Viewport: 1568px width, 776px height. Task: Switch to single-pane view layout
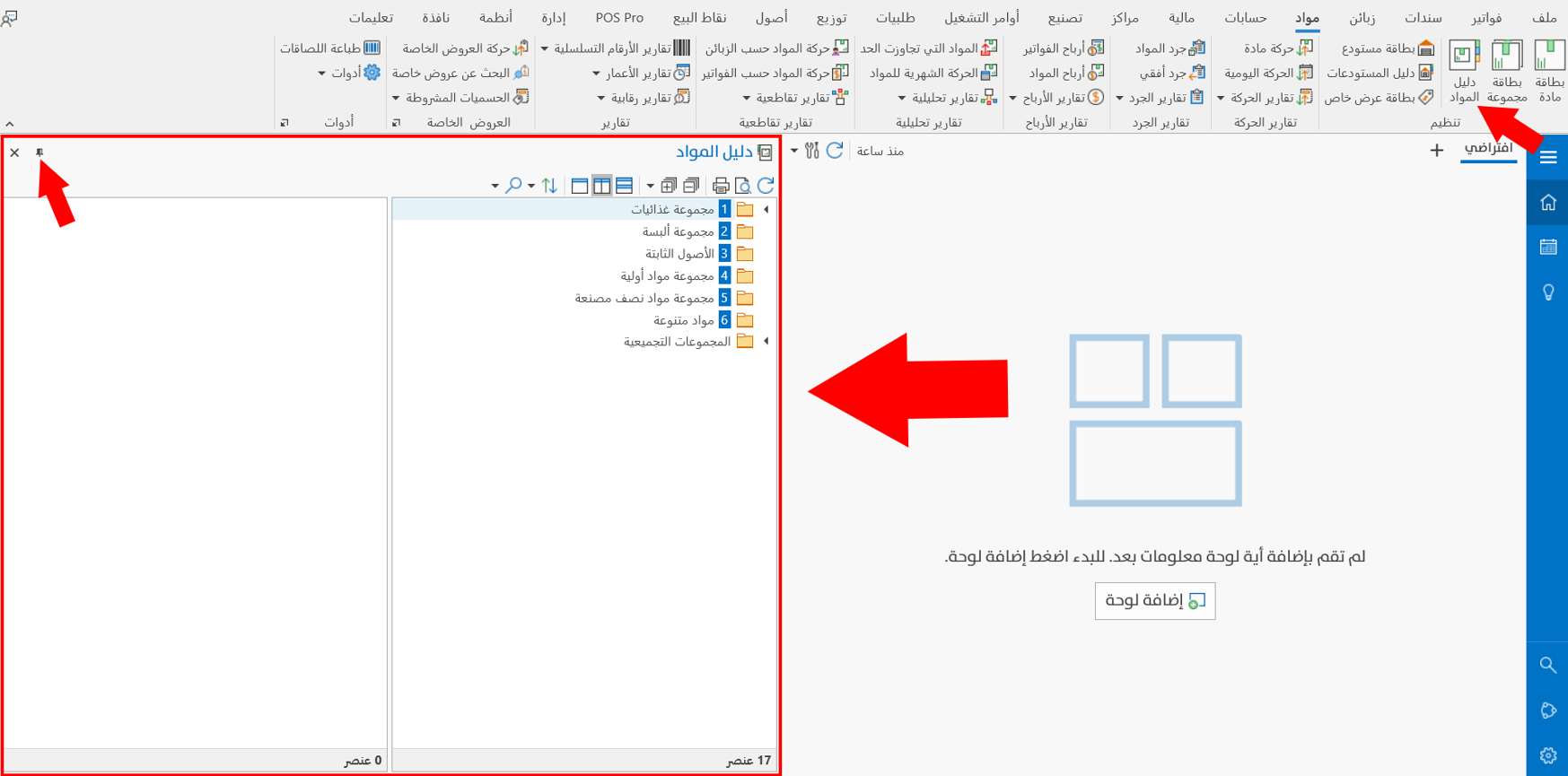(x=580, y=186)
